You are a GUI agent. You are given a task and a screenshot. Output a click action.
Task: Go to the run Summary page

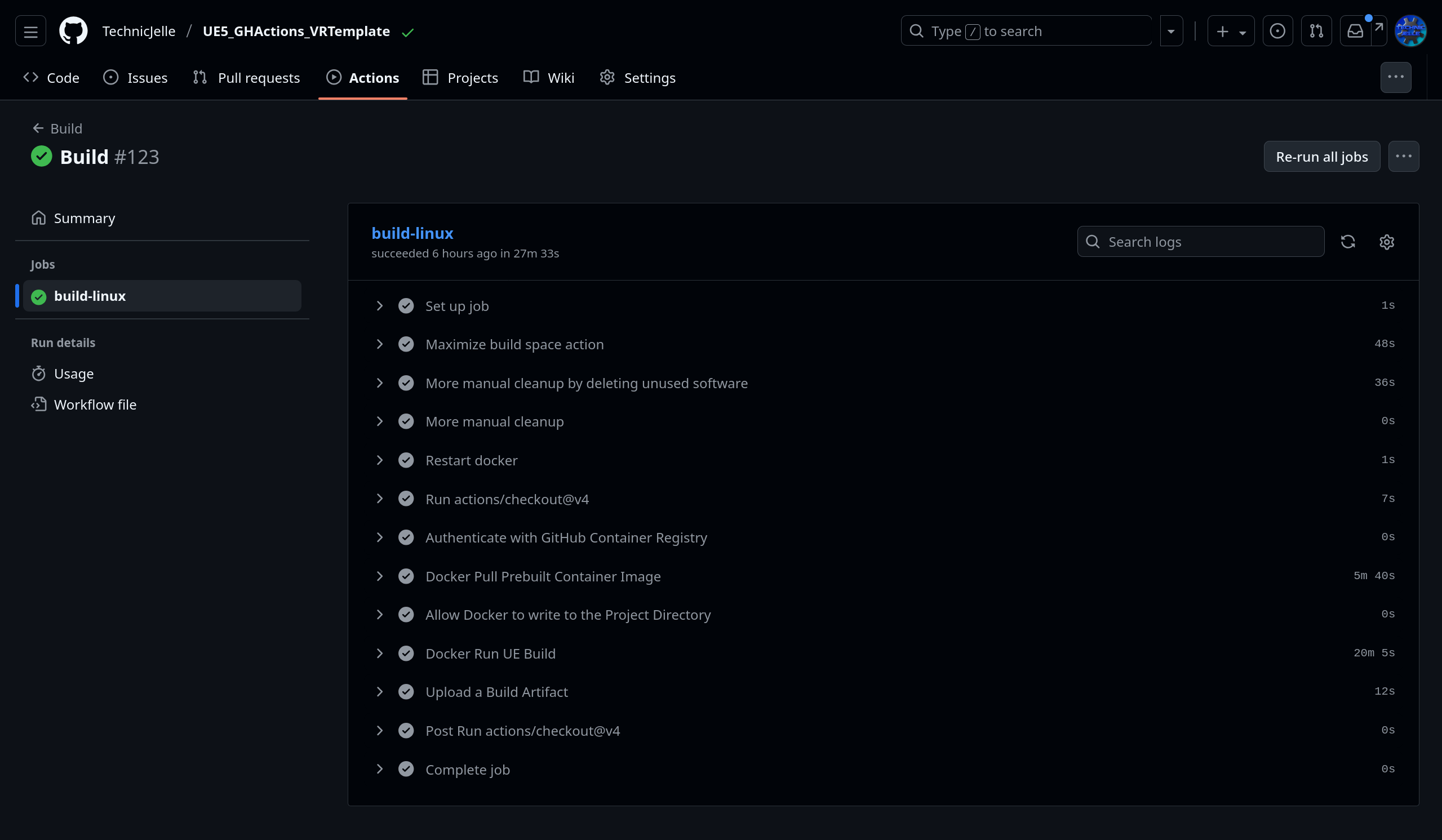84,218
